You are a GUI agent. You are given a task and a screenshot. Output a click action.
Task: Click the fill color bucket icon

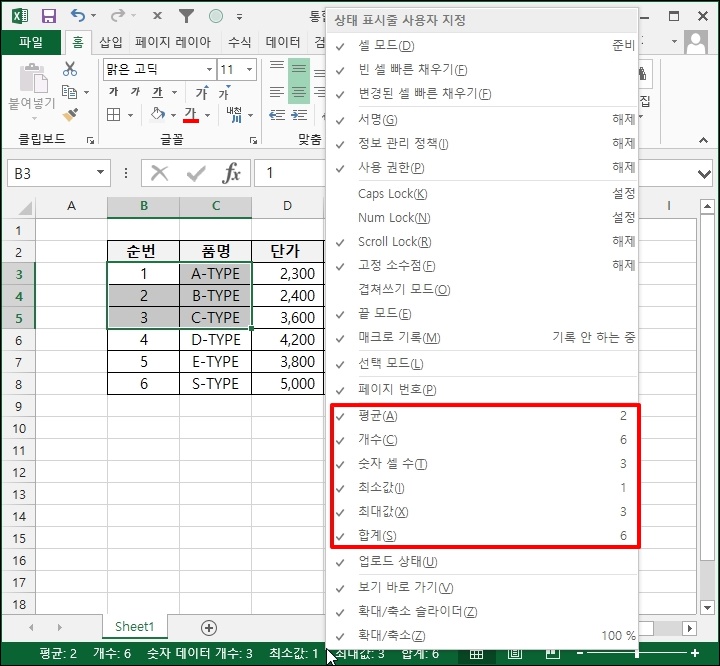158,114
